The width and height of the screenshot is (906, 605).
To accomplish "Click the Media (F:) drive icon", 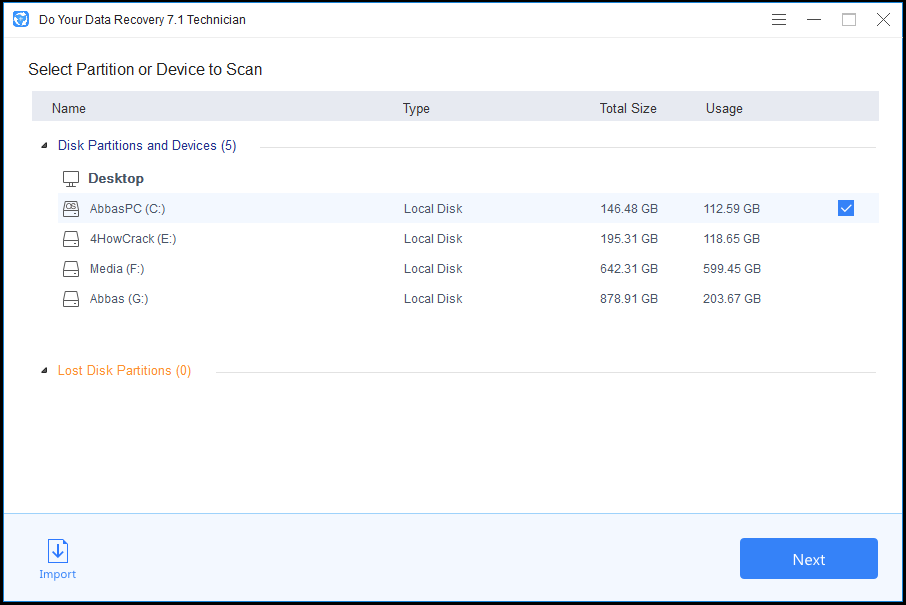I will 70,269.
